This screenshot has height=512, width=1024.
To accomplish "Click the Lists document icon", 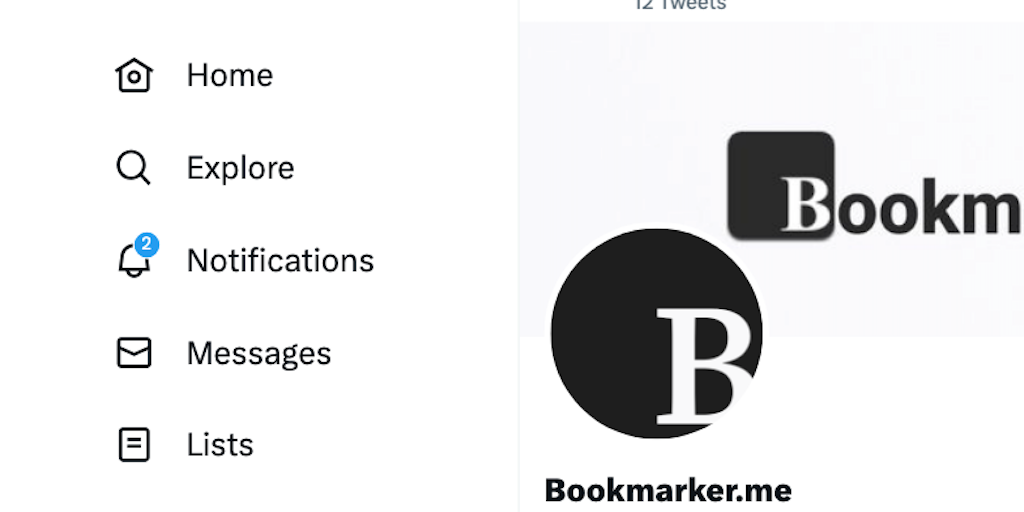I will point(134,445).
